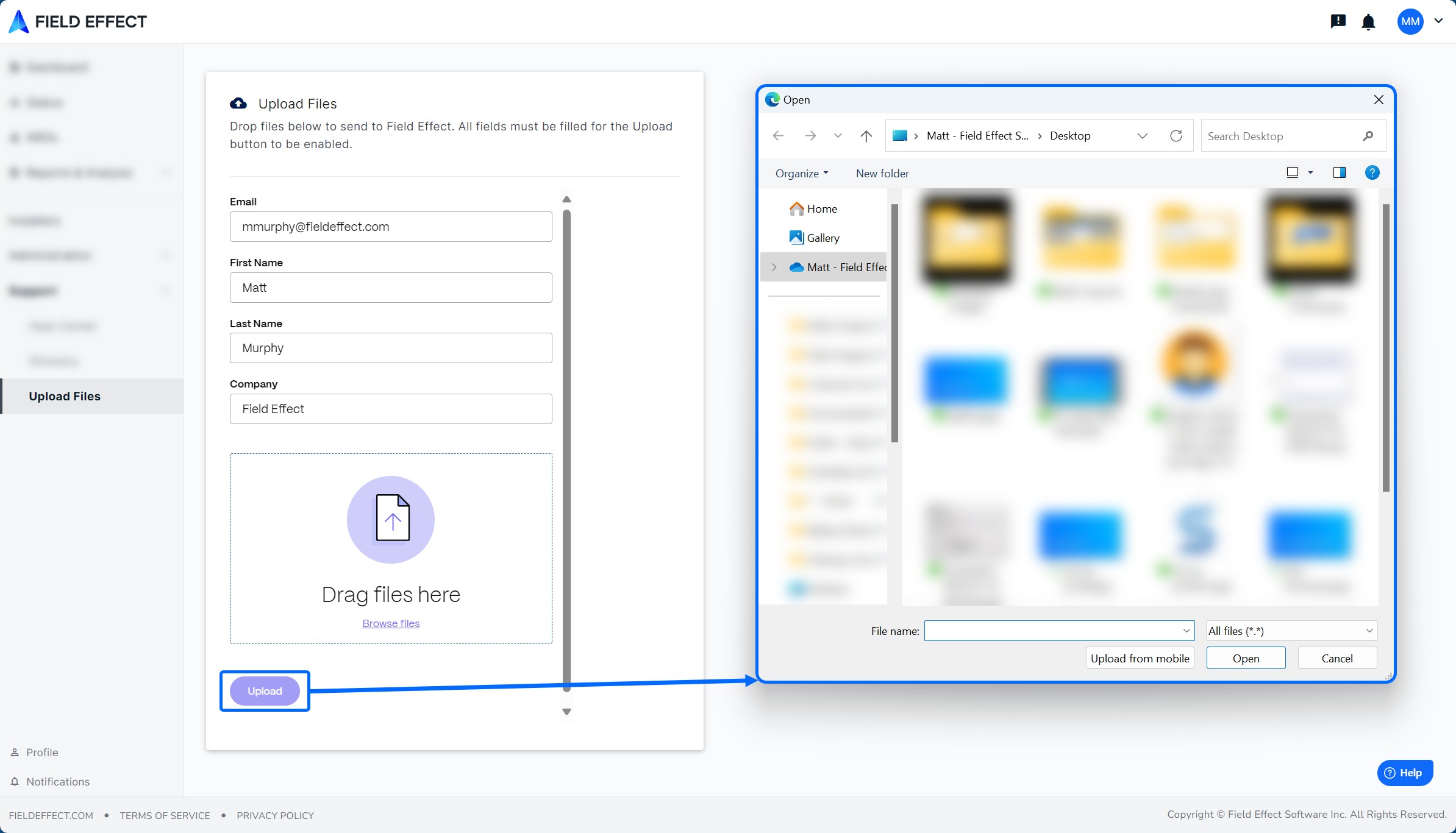Open the address path history dropdown
This screenshot has width=1456, height=833.
click(x=1142, y=136)
